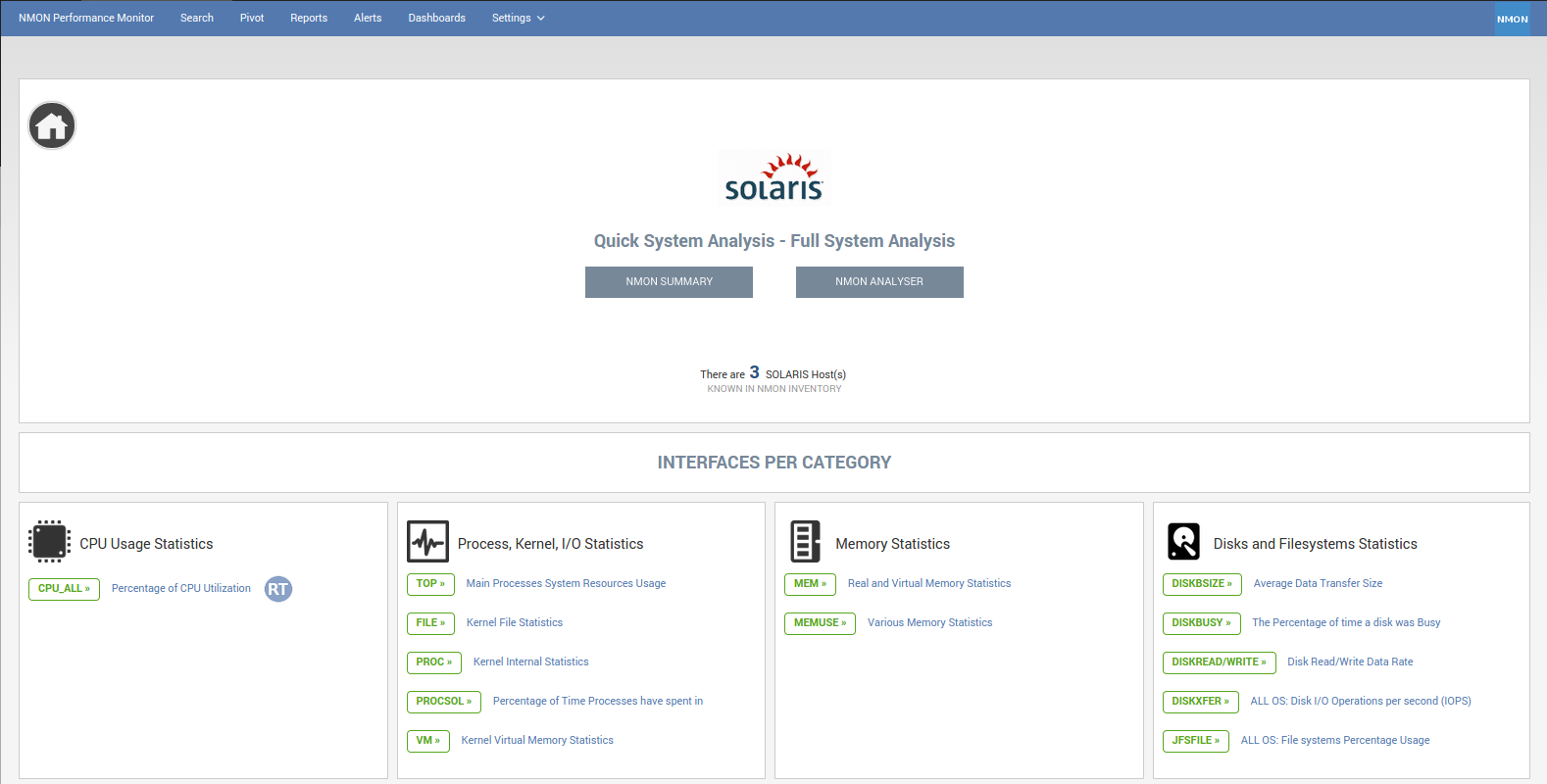Screen dimensions: 1547x784
Task: Open the MEMUSE interface button
Action: pos(820,623)
